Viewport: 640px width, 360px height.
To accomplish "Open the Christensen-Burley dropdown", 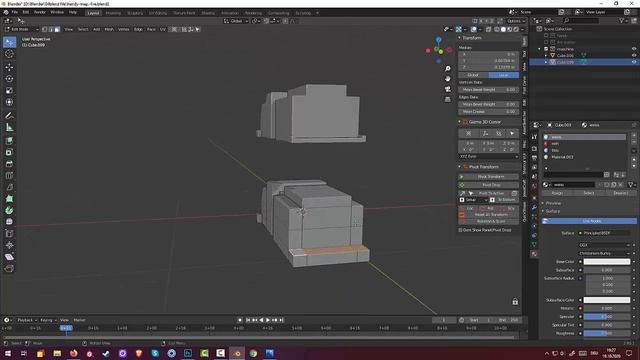I will 604,253.
